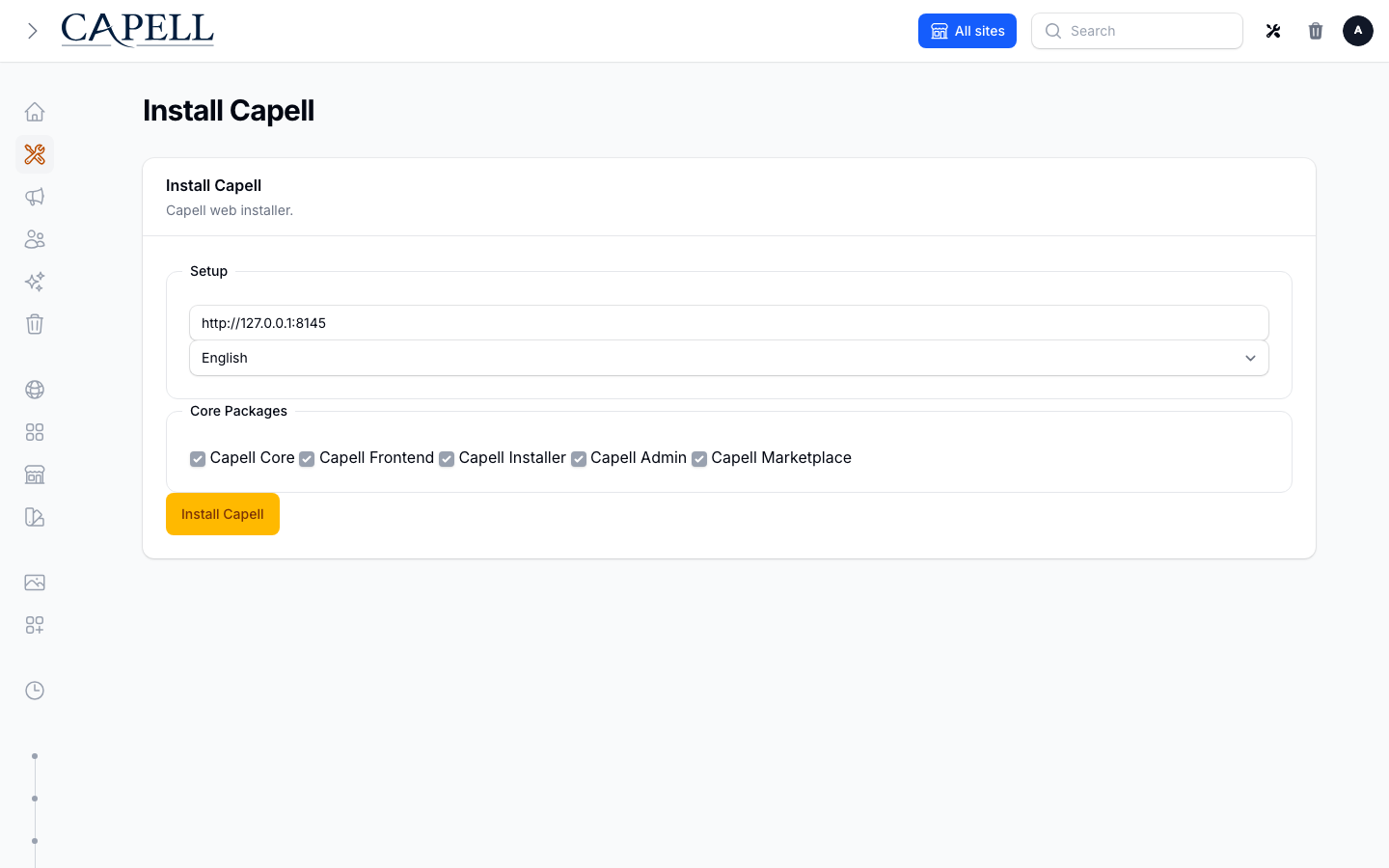Focus the Search input field
1389x868 pixels.
point(1137,31)
